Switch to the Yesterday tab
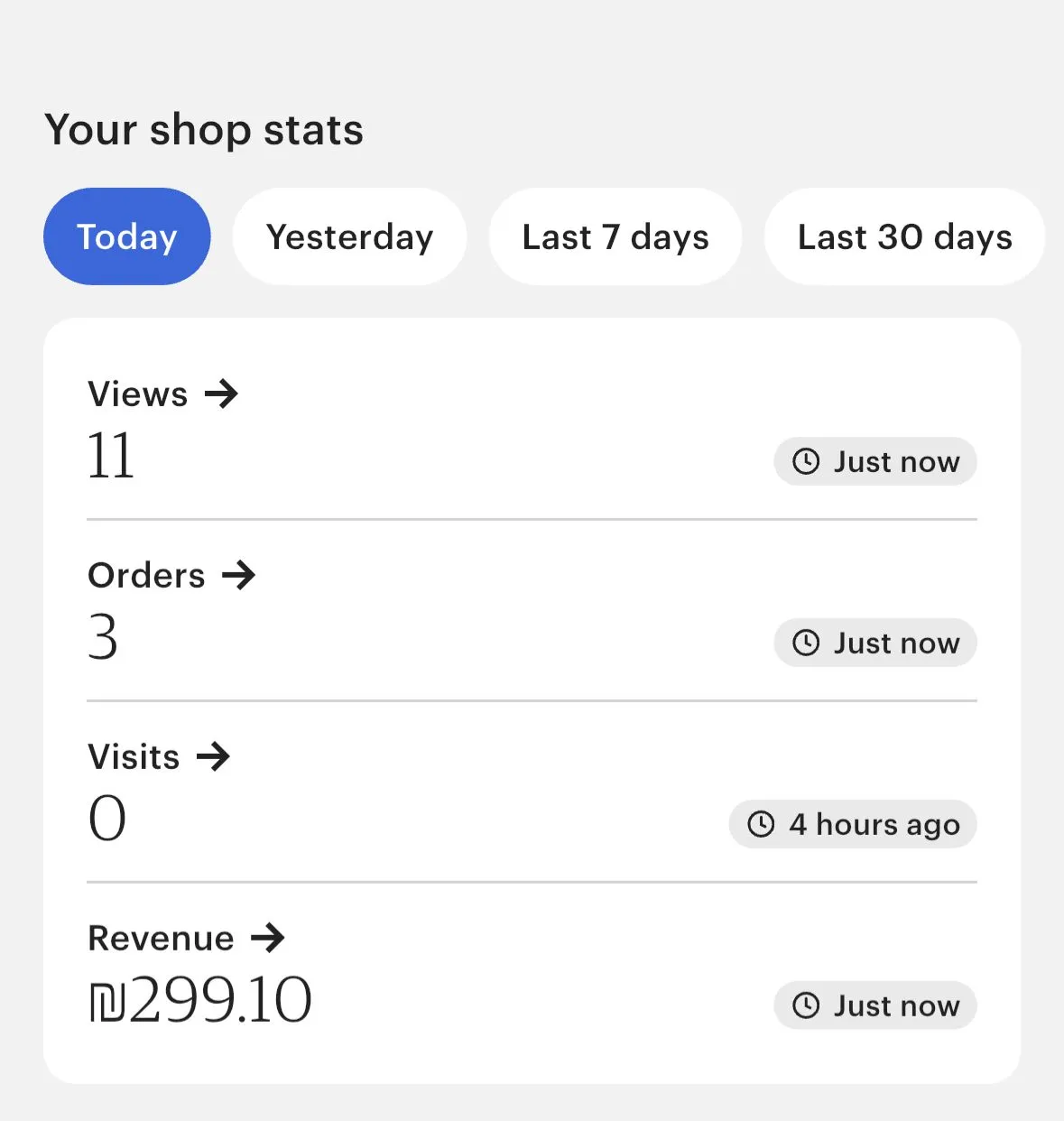1064x1121 pixels. pyautogui.click(x=349, y=237)
